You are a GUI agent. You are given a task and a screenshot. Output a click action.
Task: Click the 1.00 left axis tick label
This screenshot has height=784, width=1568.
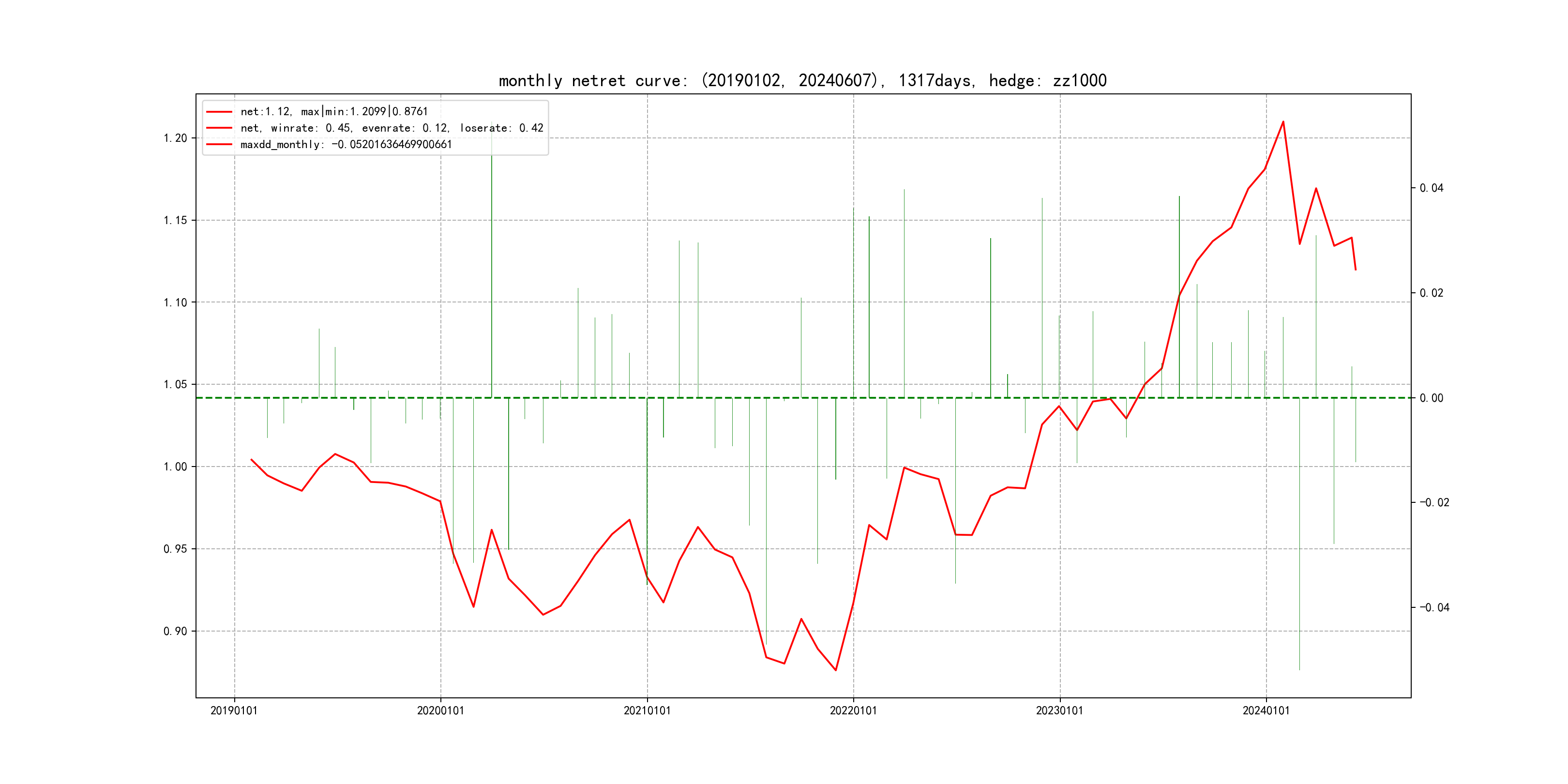click(x=175, y=467)
